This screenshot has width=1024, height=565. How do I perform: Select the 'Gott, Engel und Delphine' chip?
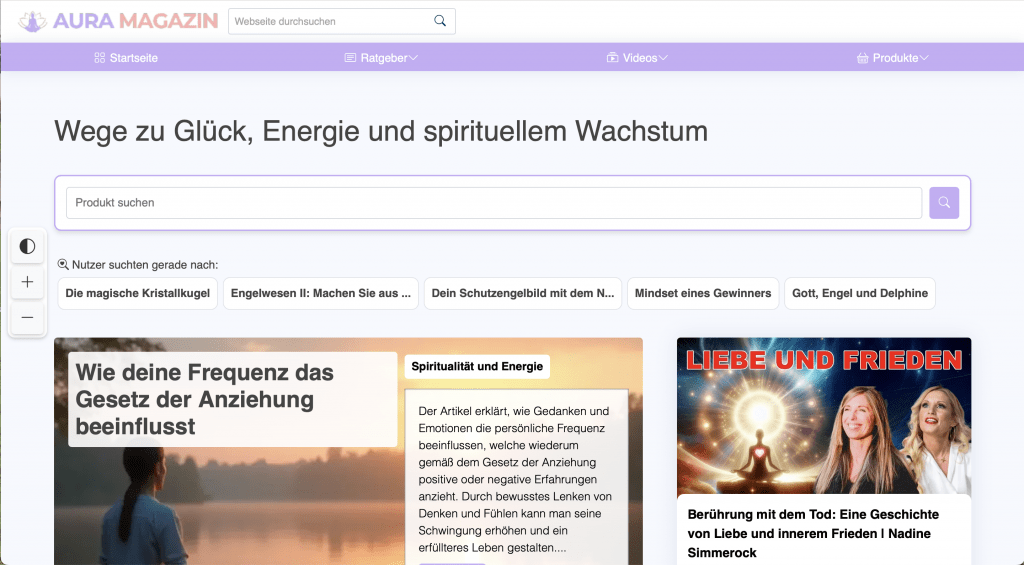(860, 294)
